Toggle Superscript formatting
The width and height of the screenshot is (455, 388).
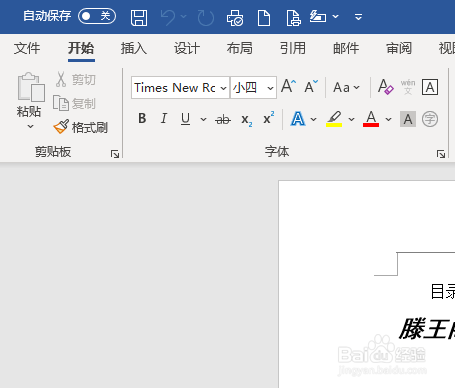pos(269,117)
